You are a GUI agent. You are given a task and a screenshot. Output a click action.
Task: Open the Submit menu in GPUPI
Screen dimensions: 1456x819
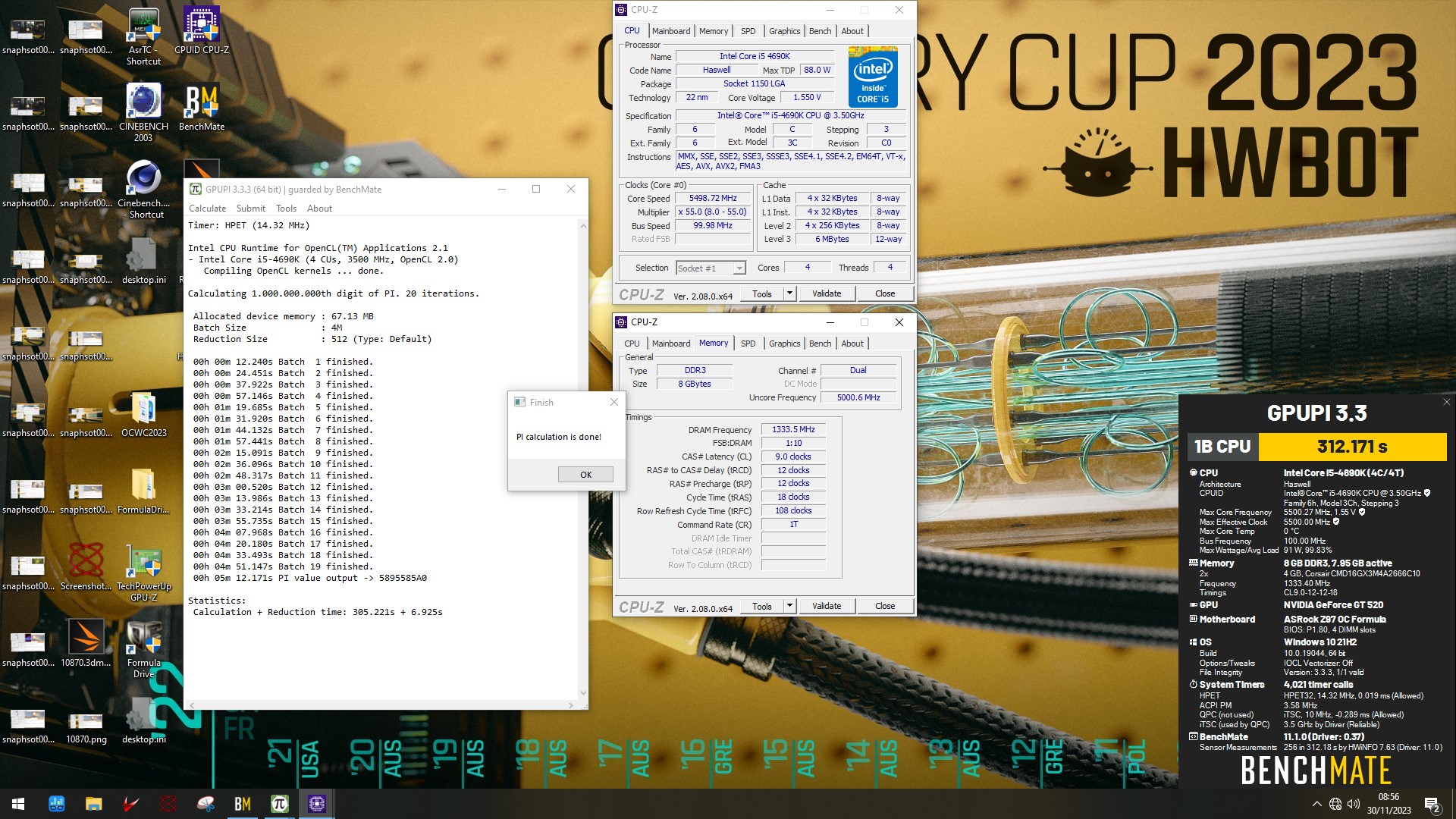251,209
